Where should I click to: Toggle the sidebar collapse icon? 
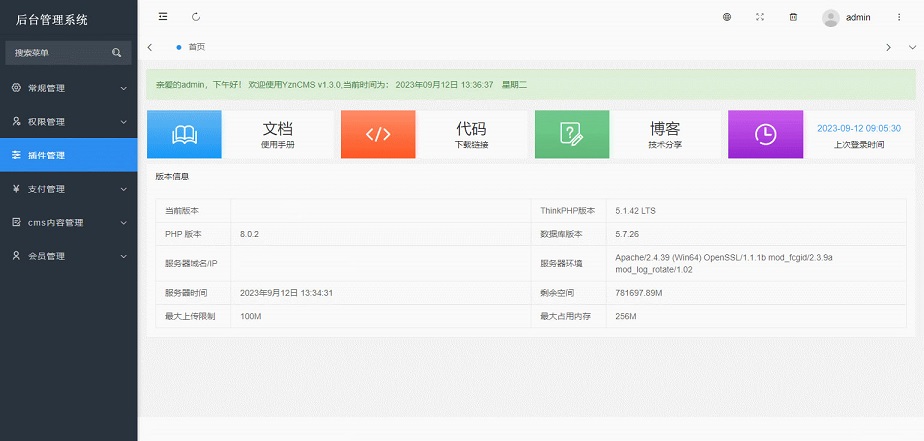pos(163,17)
